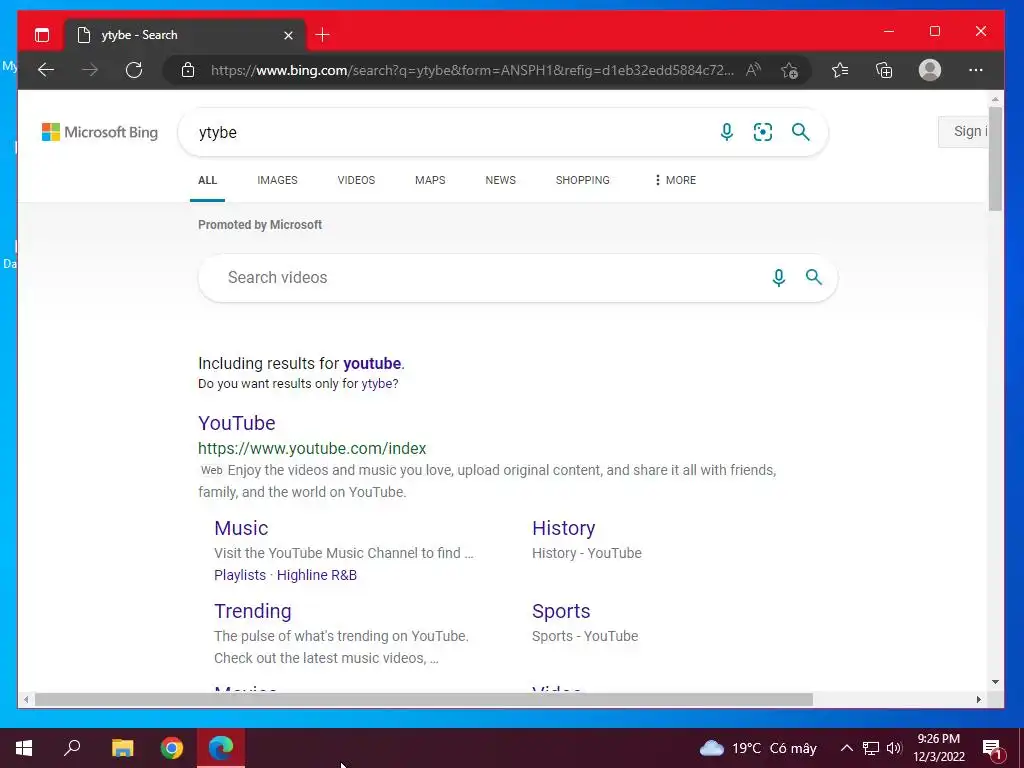Click the scroll right arrow

click(x=978, y=699)
